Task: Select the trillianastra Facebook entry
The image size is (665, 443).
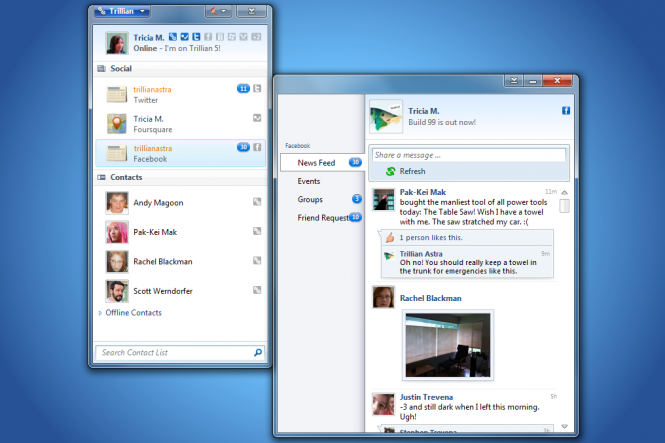Action: tap(180, 153)
